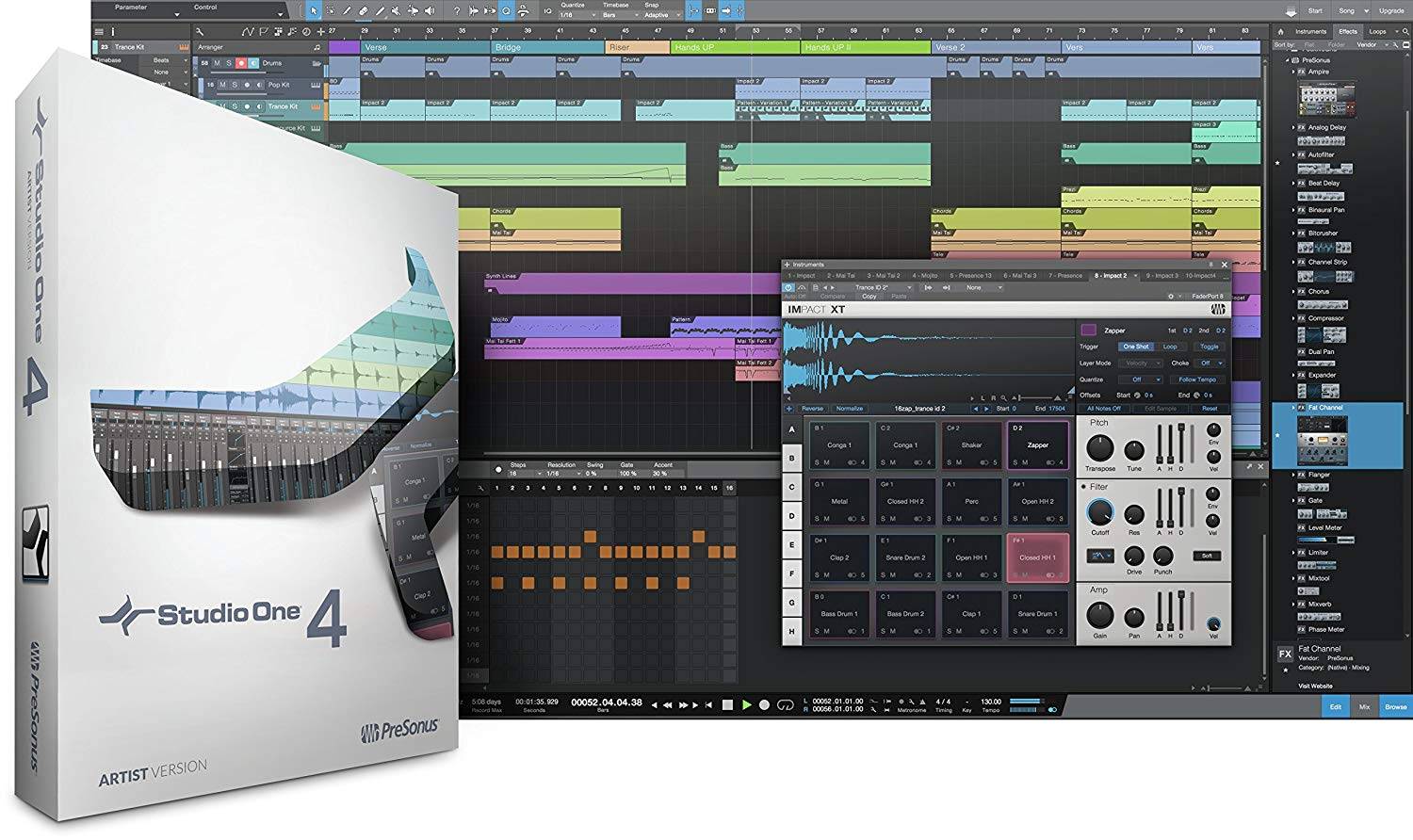Open the Snap Adaptive dropdown

click(661, 15)
